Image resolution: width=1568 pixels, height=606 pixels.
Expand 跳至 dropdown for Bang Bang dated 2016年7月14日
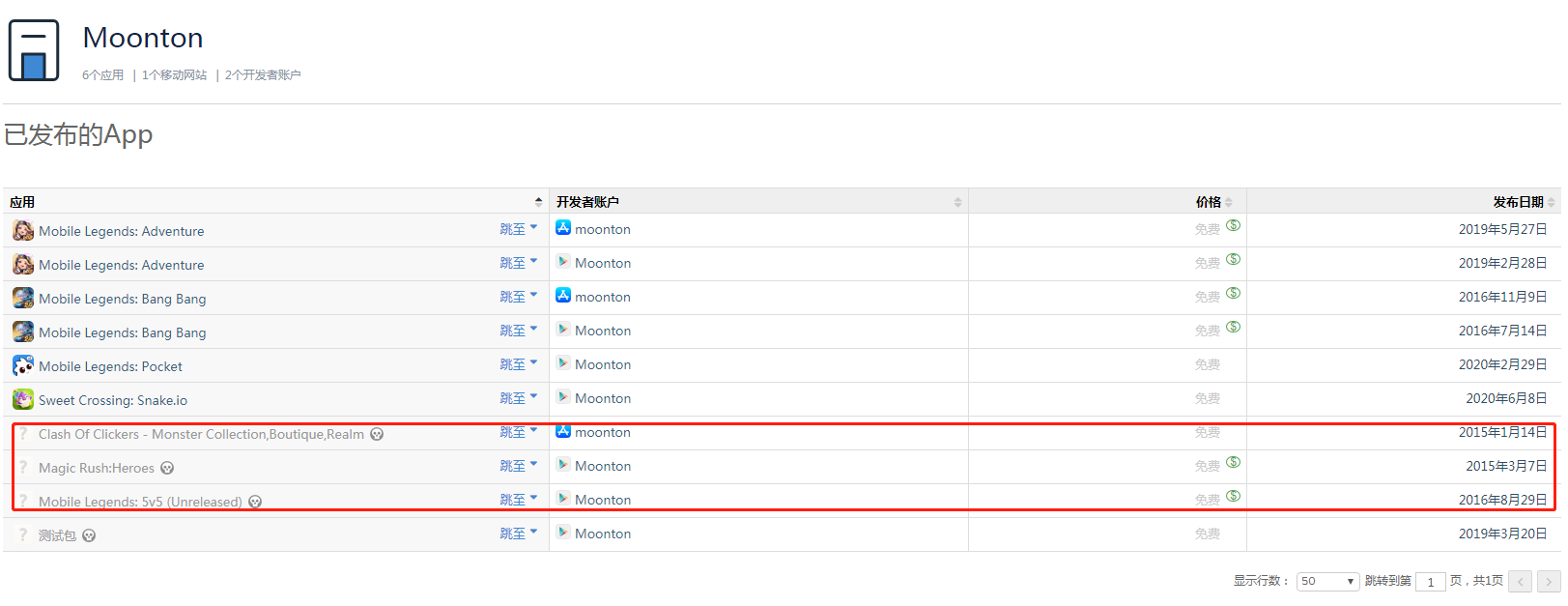519,332
